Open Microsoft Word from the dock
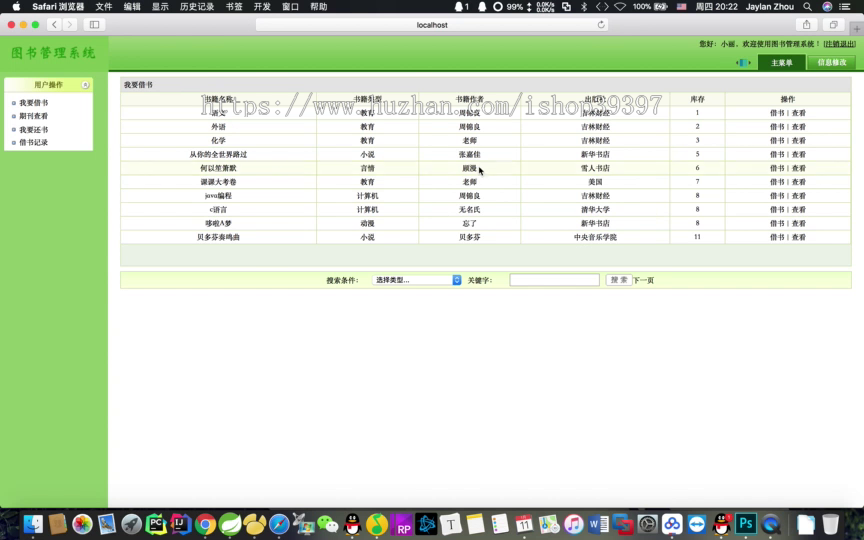Image resolution: width=864 pixels, height=540 pixels. pyautogui.click(x=598, y=524)
